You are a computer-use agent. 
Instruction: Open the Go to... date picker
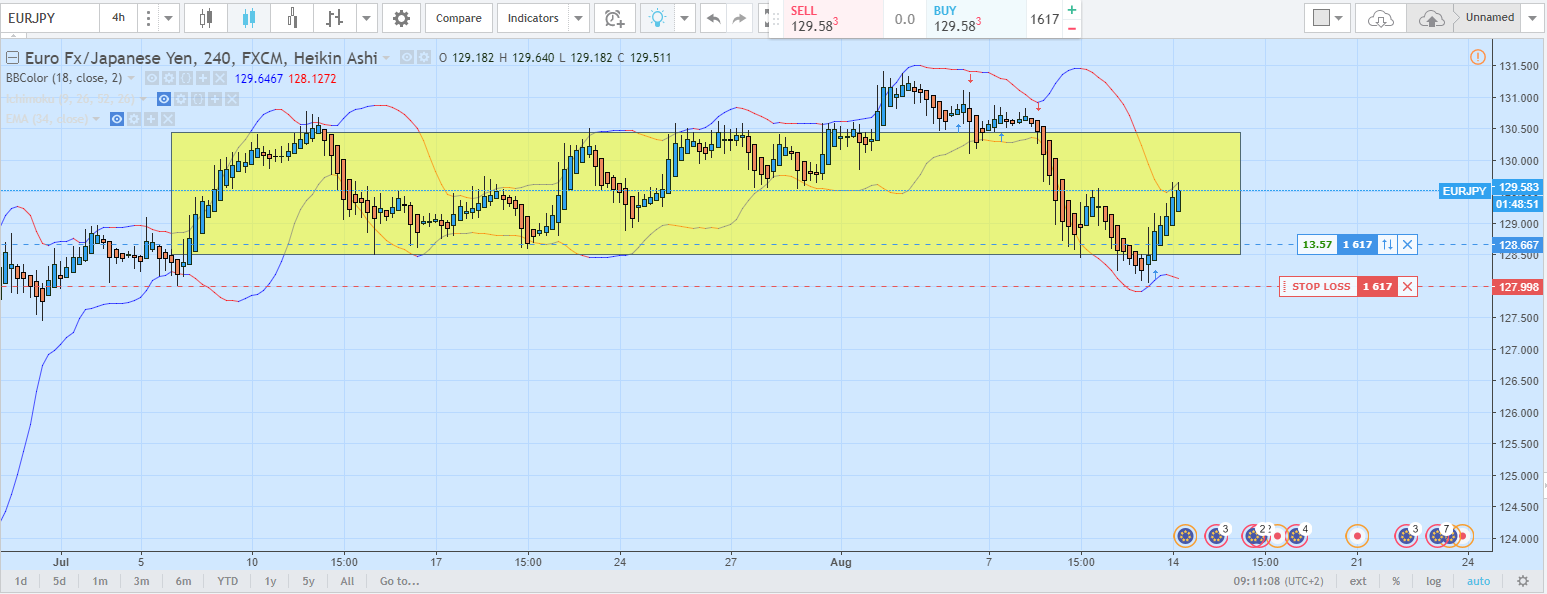tap(399, 581)
